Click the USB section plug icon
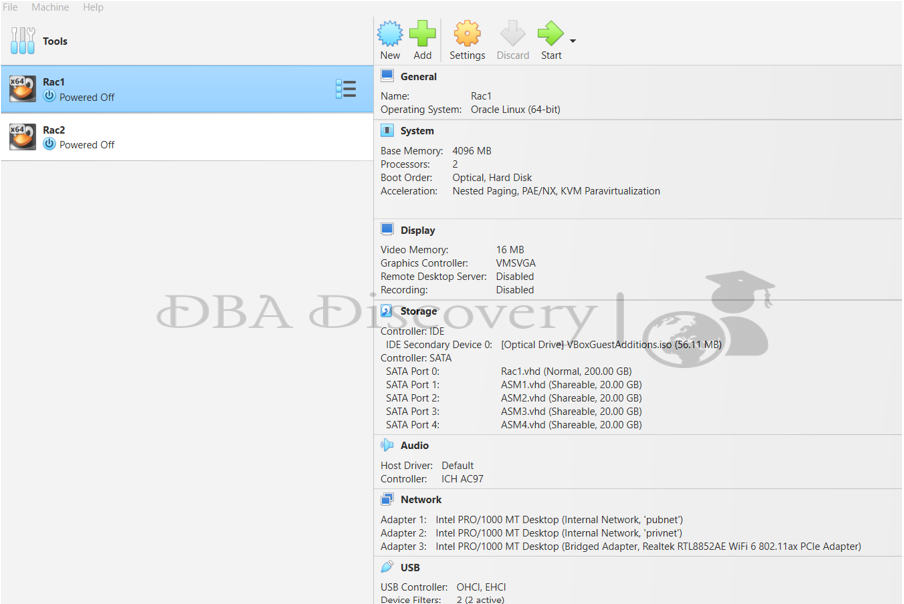Screen dimensions: 904x604 pos(387,567)
